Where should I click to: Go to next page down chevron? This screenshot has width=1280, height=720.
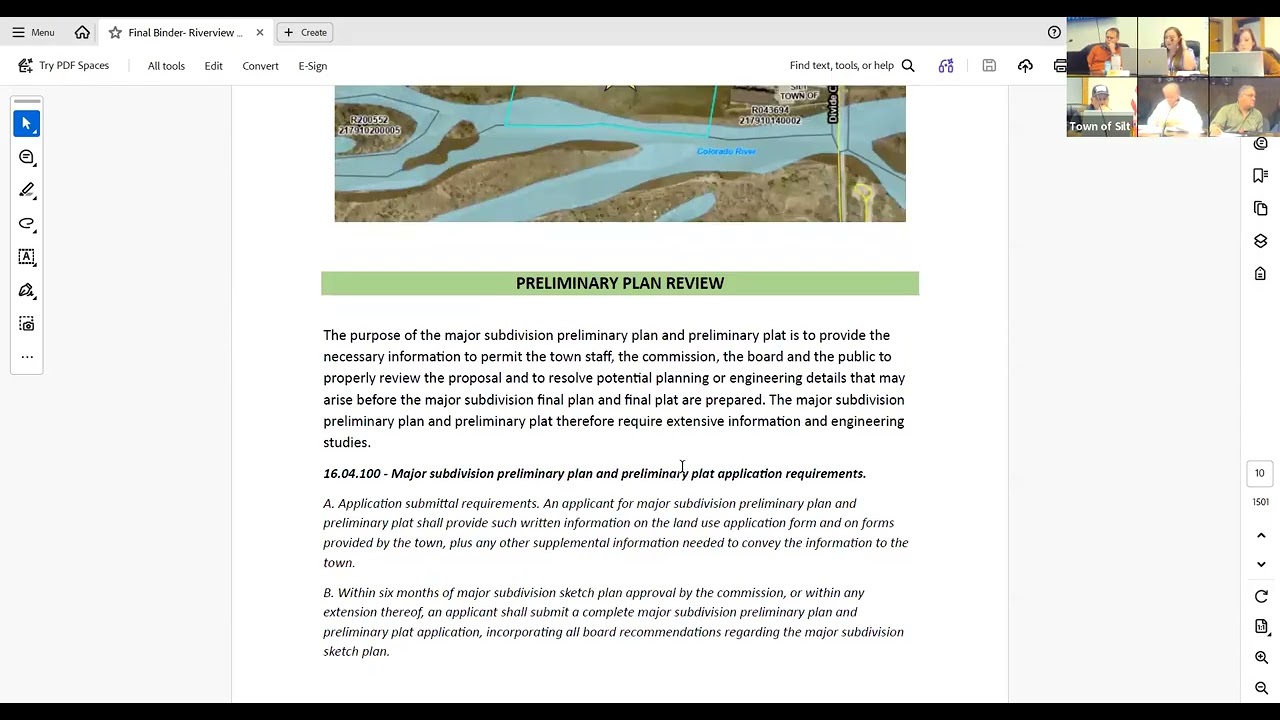(x=1261, y=564)
